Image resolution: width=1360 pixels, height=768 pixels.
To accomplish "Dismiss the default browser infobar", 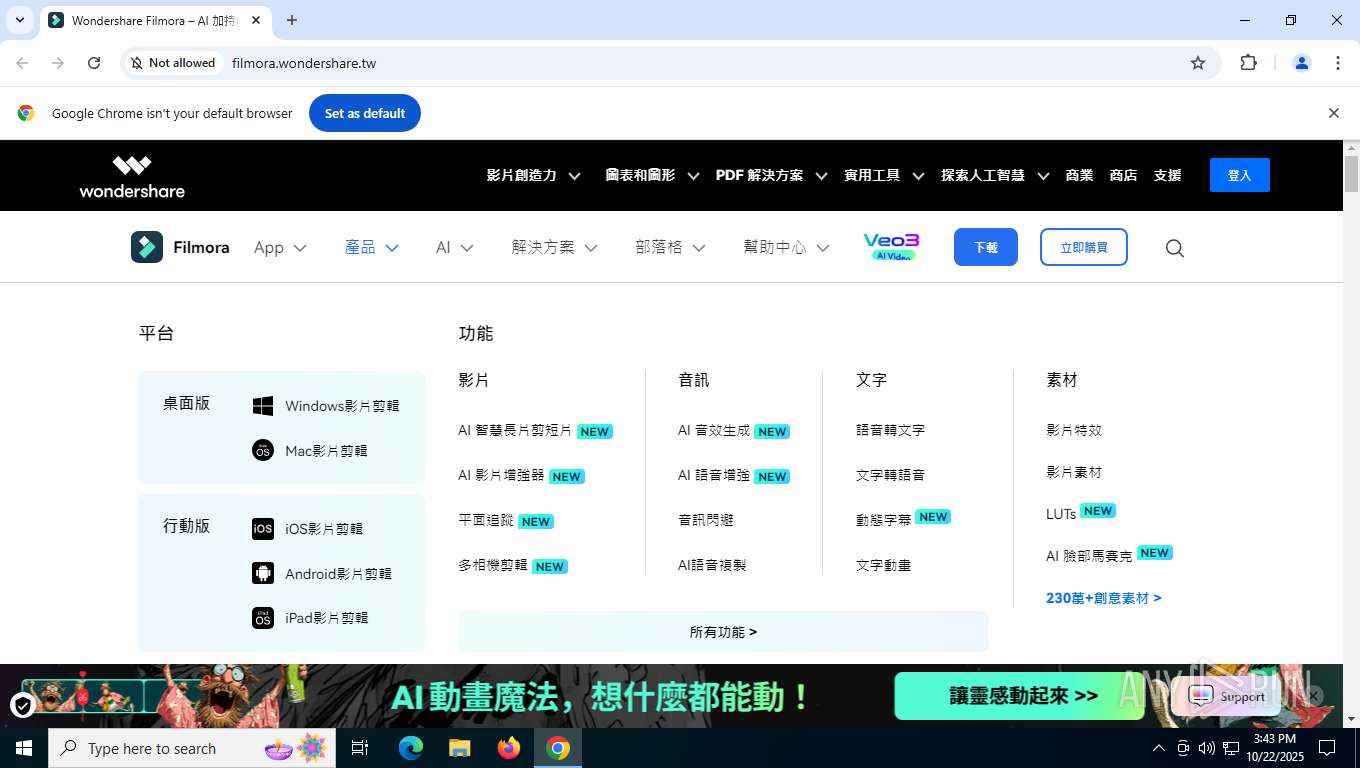I will 1334,113.
